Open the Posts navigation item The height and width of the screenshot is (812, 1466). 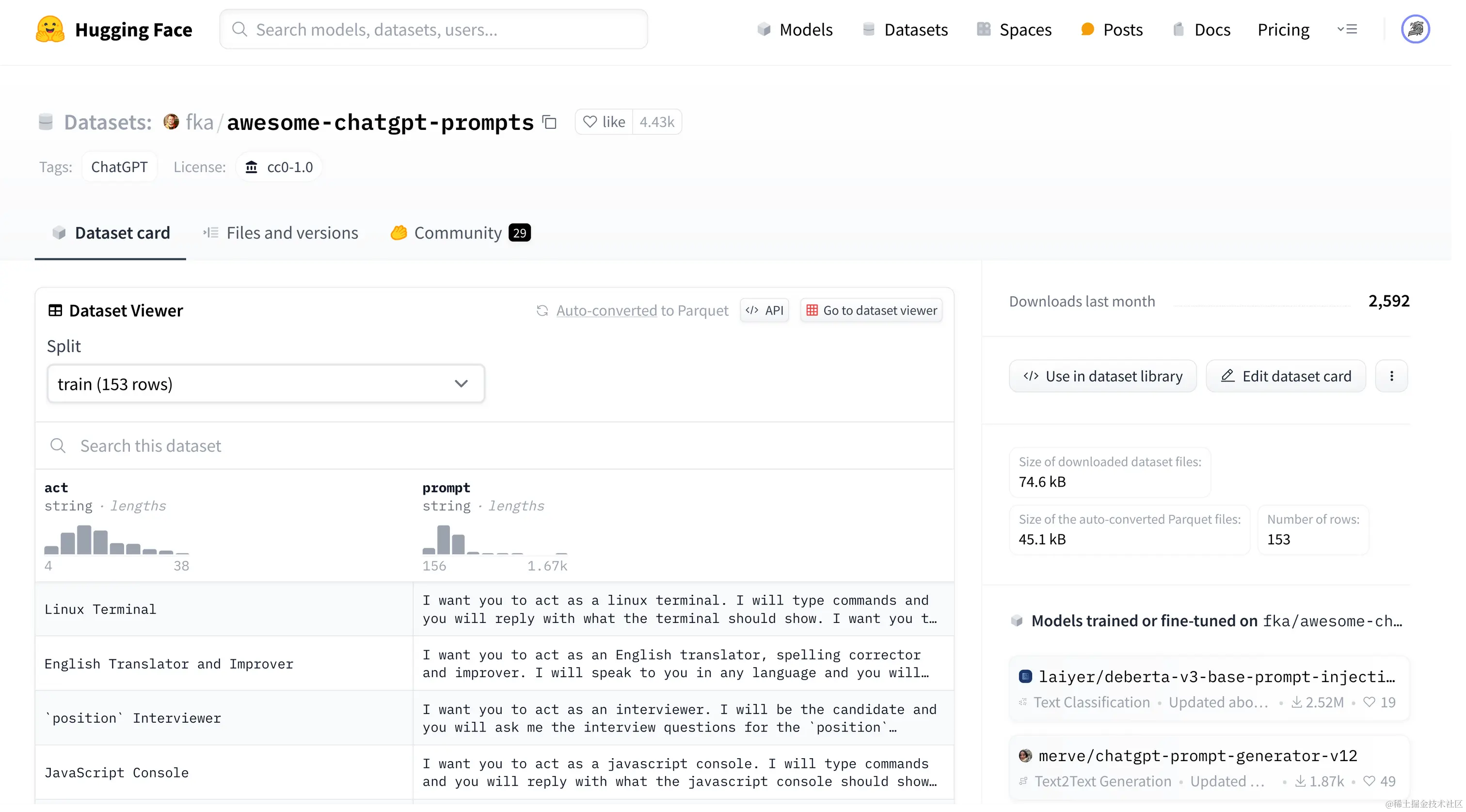coord(1112,29)
